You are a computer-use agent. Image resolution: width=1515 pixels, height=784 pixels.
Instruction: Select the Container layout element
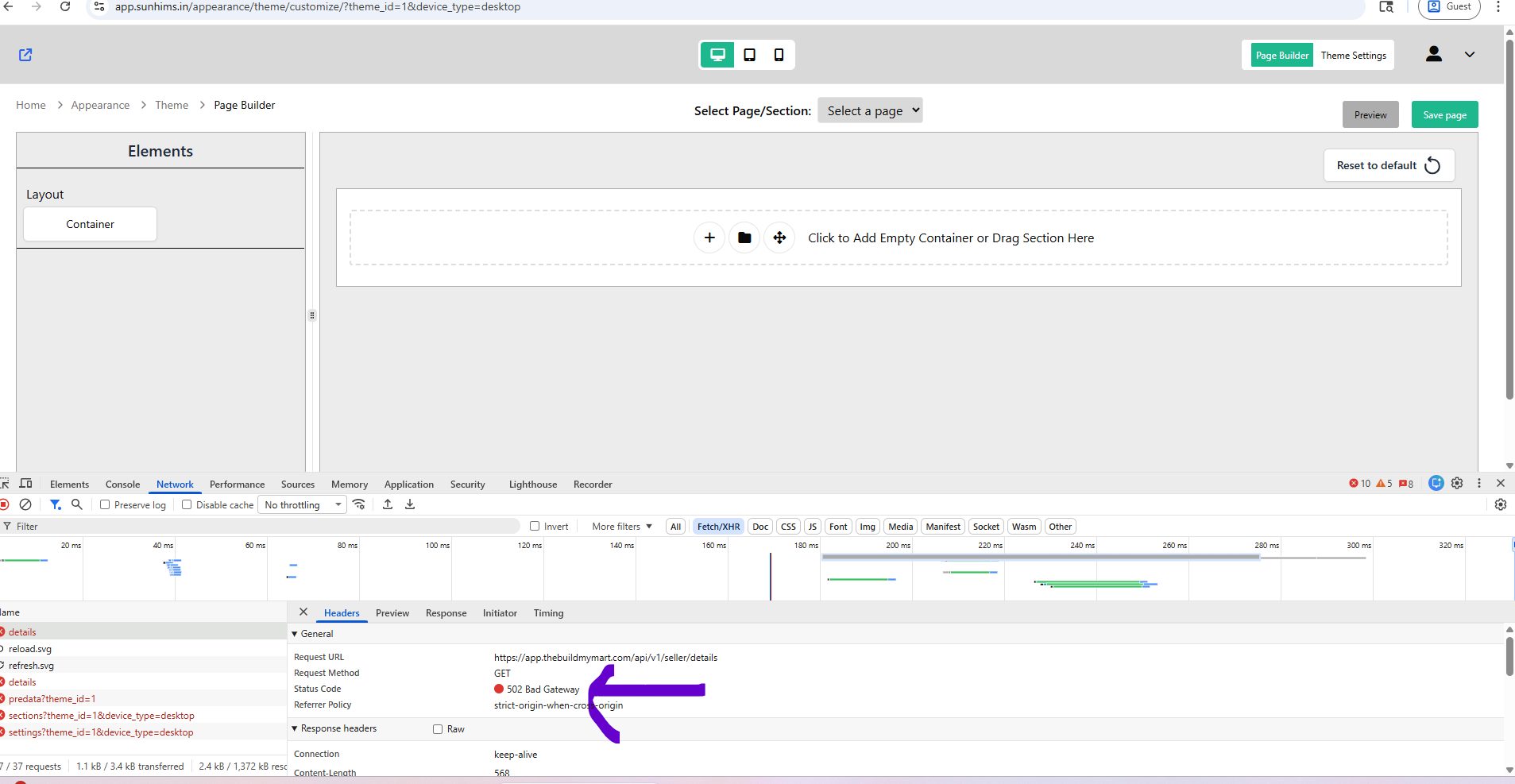click(x=90, y=224)
